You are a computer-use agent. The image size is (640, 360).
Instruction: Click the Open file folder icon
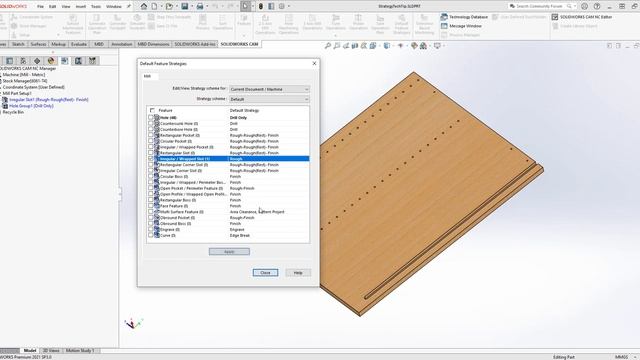coord(169,6)
